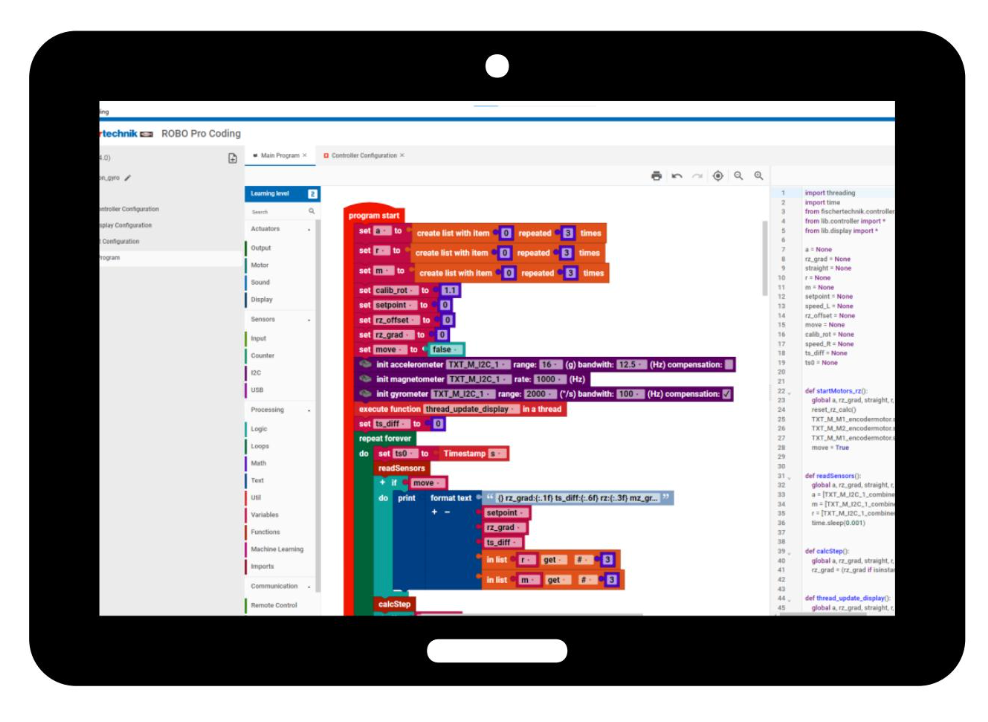Click the zoom in magnifier icon
988x722 pixels.
coord(759,176)
